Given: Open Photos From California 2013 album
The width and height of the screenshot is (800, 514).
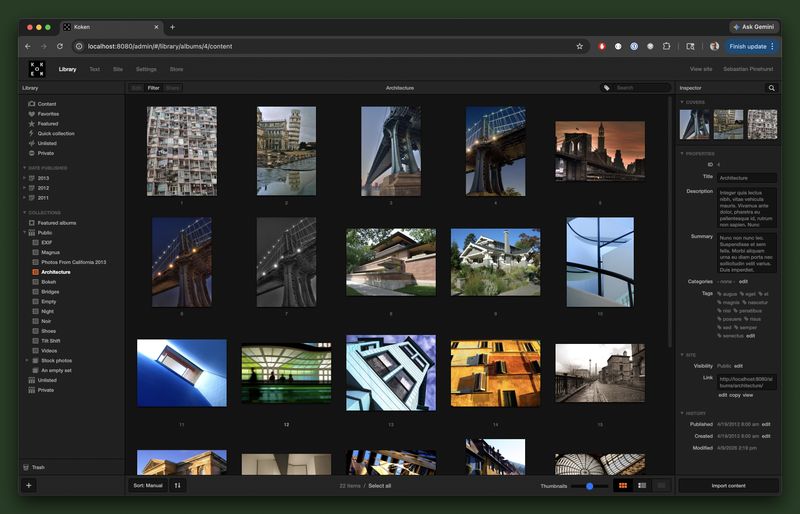Looking at the screenshot, I should pos(73,262).
